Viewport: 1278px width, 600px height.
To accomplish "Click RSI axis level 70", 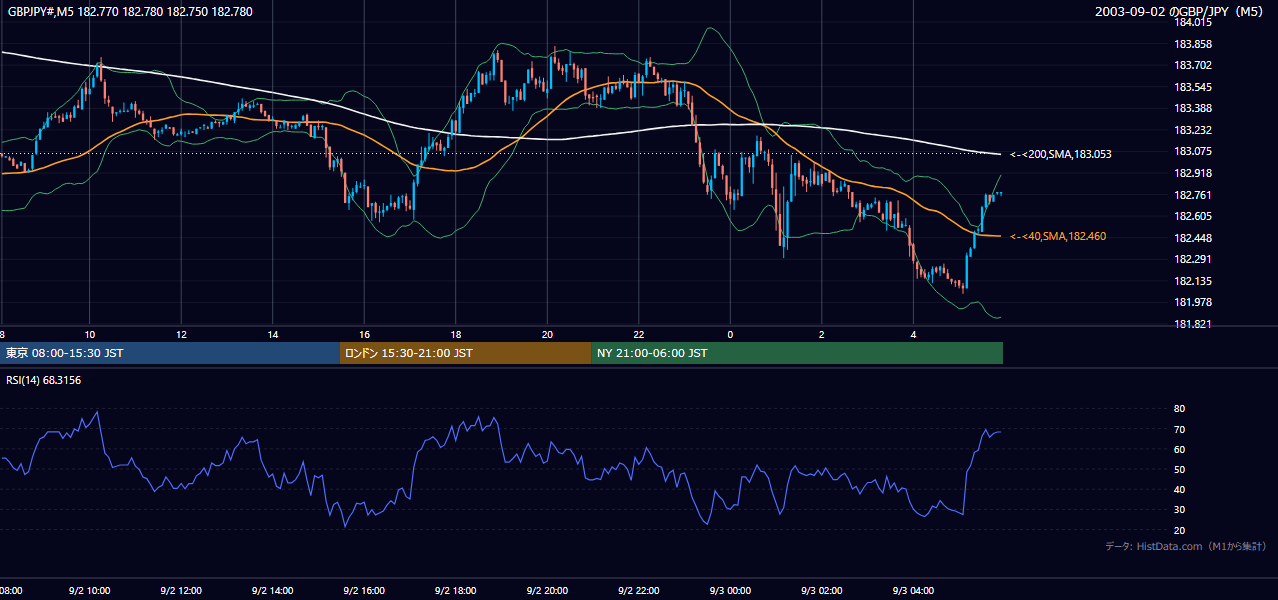I will [1179, 429].
